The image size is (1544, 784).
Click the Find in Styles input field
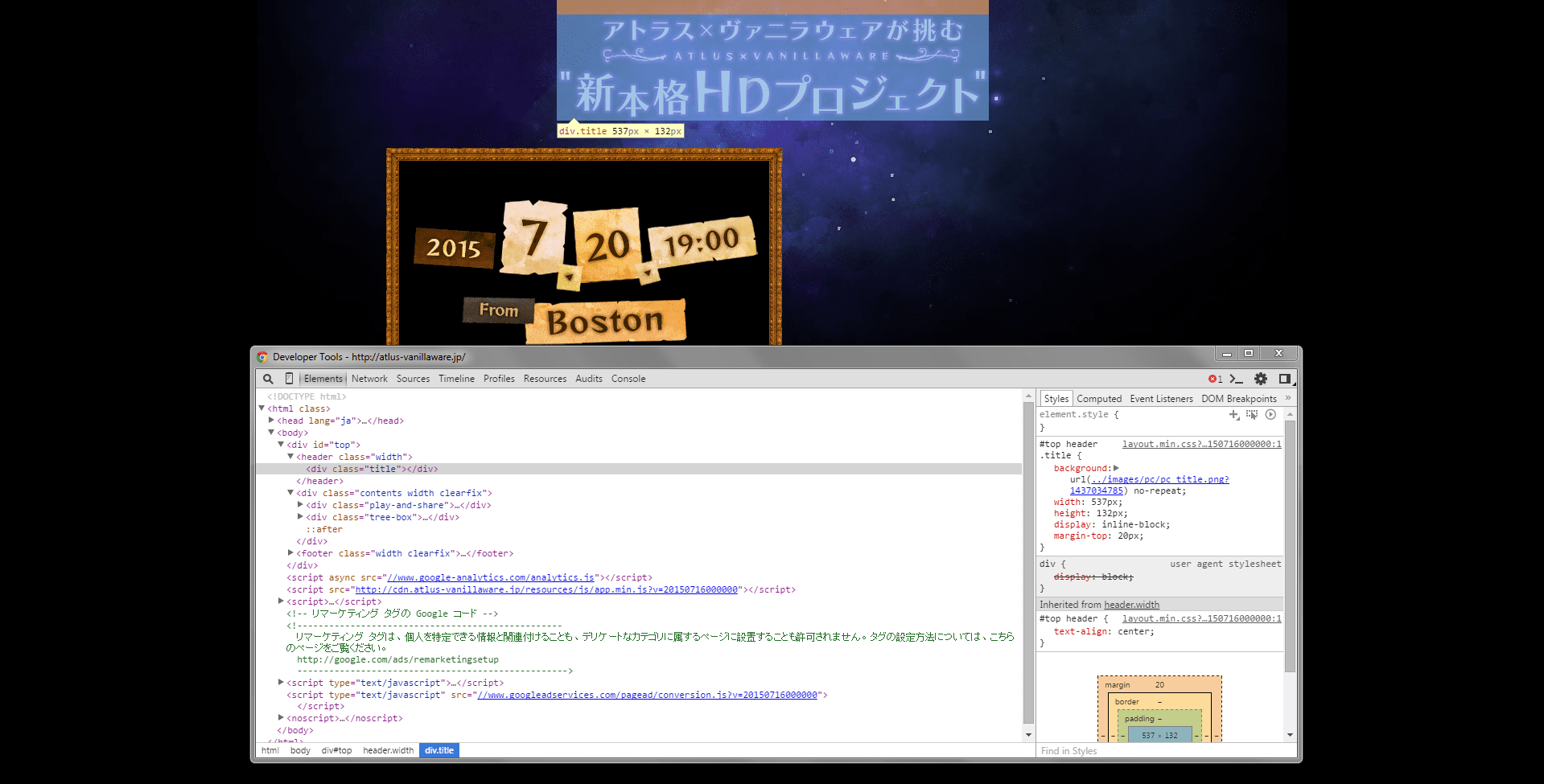point(1159,751)
